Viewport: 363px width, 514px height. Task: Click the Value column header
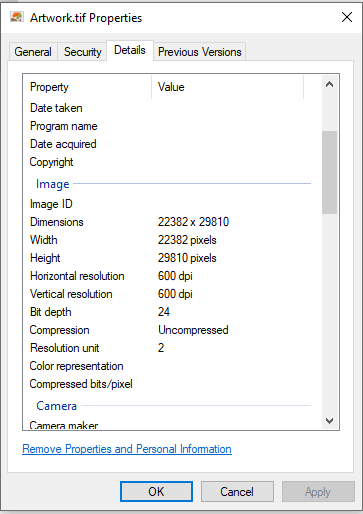tap(228, 87)
